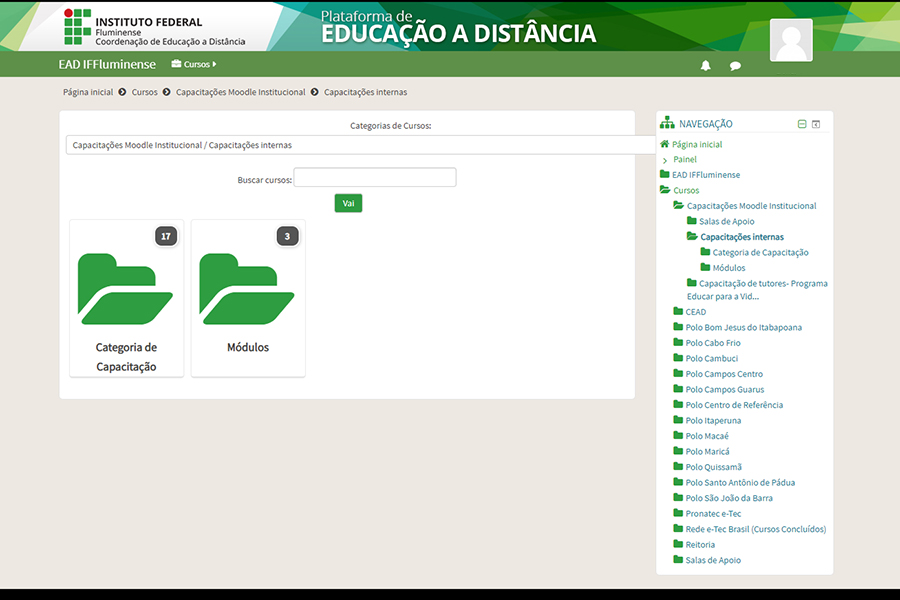Open the Categoria de Capacitação card label
The image size is (900, 600).
point(126,357)
